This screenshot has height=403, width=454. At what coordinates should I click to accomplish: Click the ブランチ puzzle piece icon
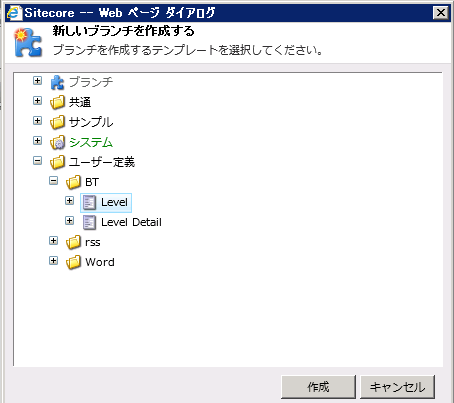click(x=57, y=82)
